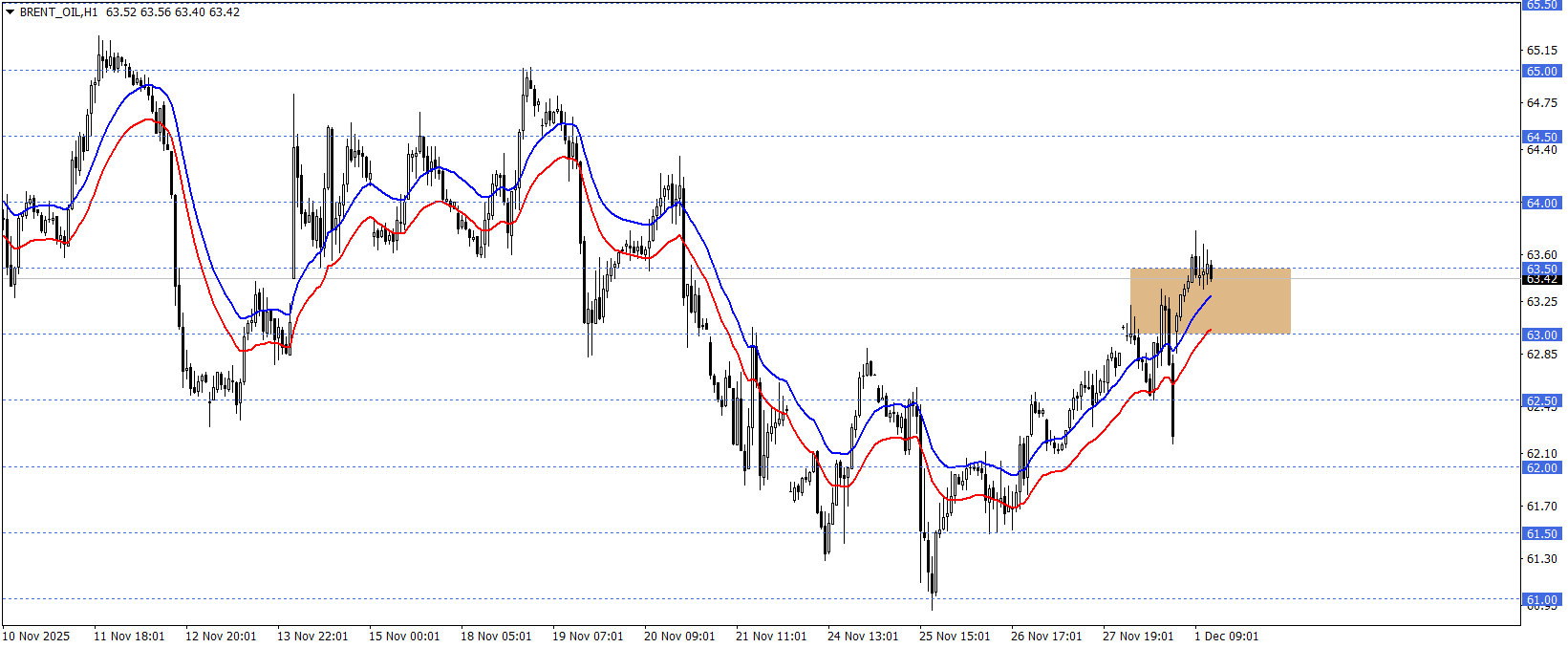
Task: Select the 63.00 horizontal level label
Action: pyautogui.click(x=1541, y=335)
